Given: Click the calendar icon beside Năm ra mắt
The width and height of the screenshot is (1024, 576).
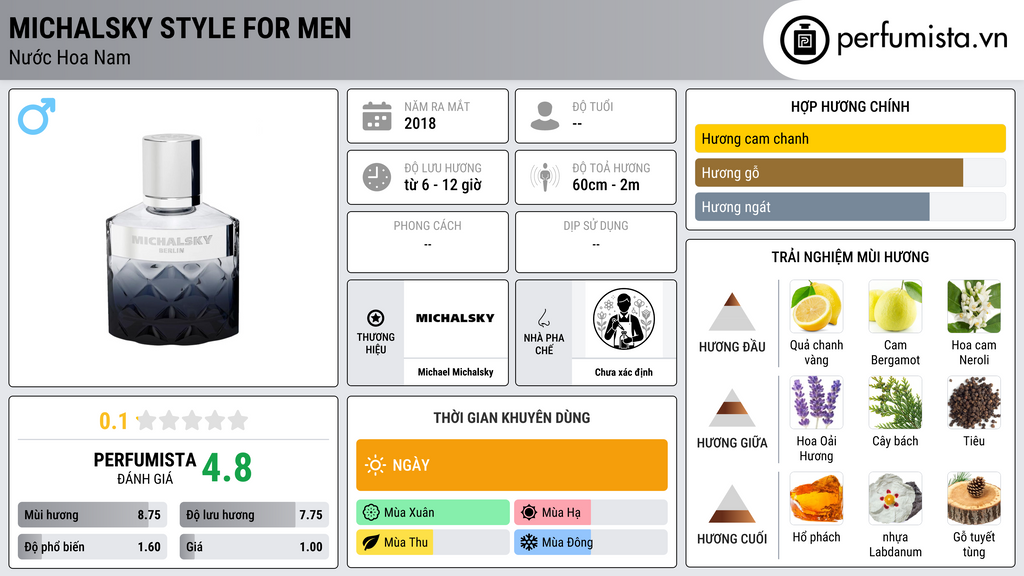Looking at the screenshot, I should tap(377, 116).
